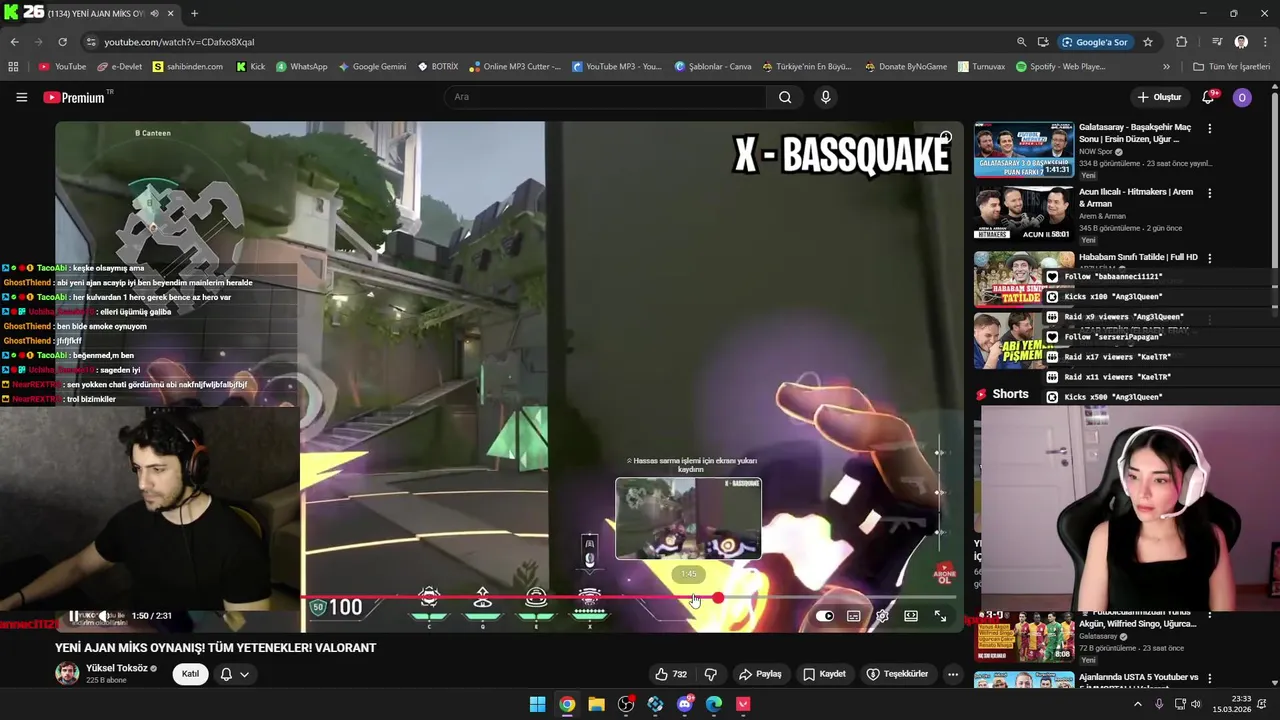Open the YouTube hamburger guide menu

(21, 97)
